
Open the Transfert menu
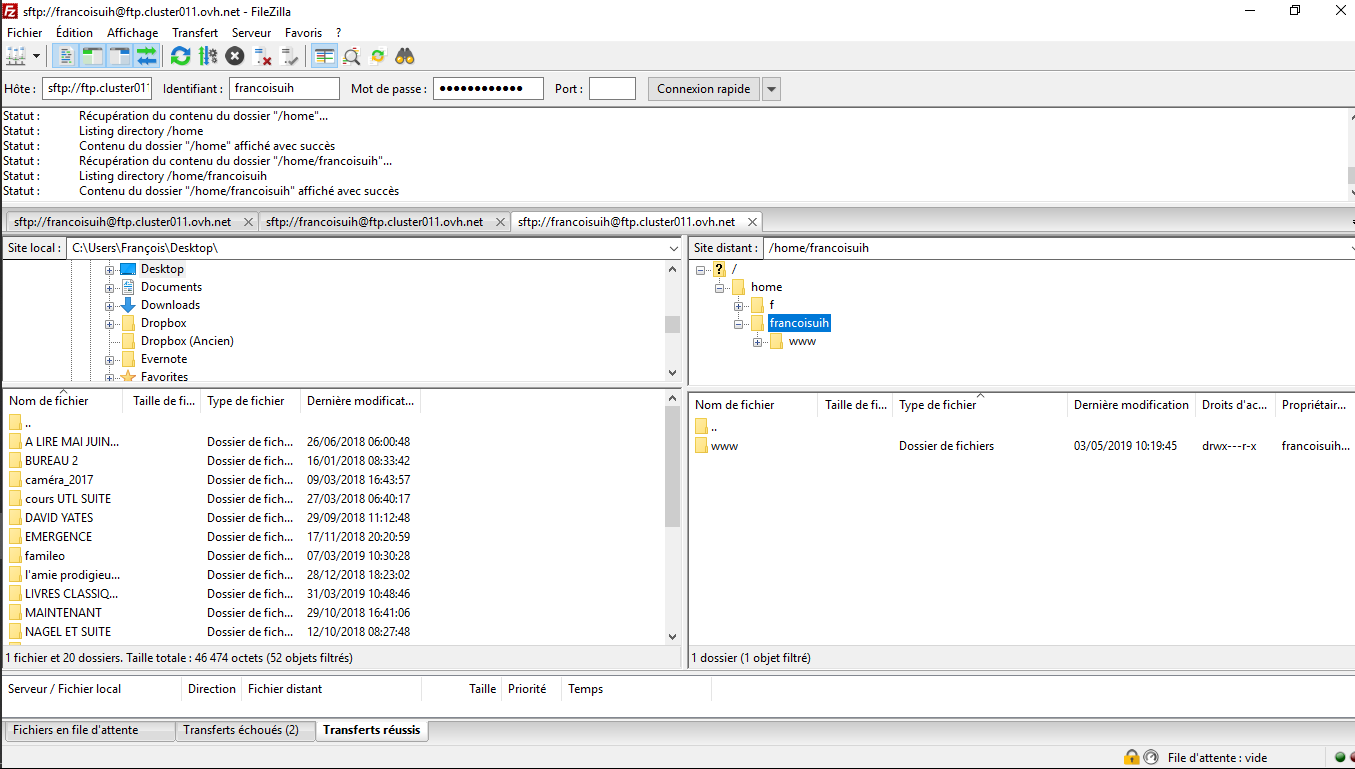pos(194,33)
